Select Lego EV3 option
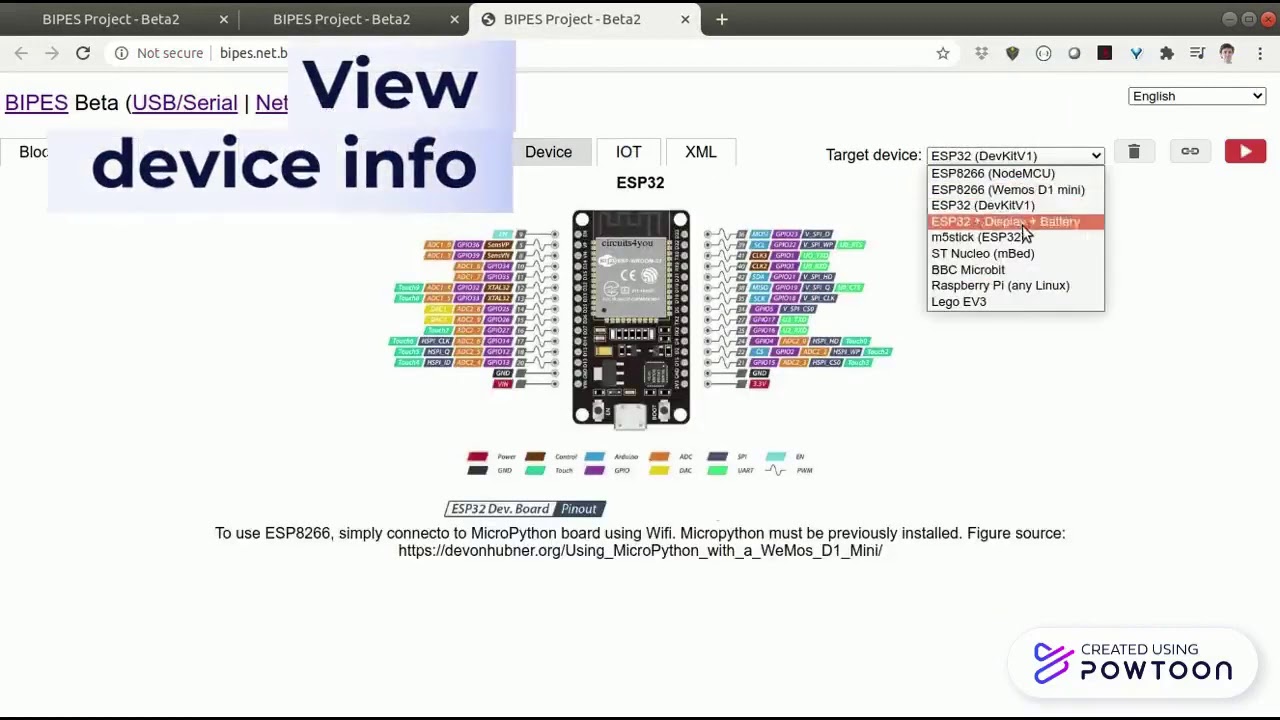This screenshot has height=720, width=1280. [1015, 301]
